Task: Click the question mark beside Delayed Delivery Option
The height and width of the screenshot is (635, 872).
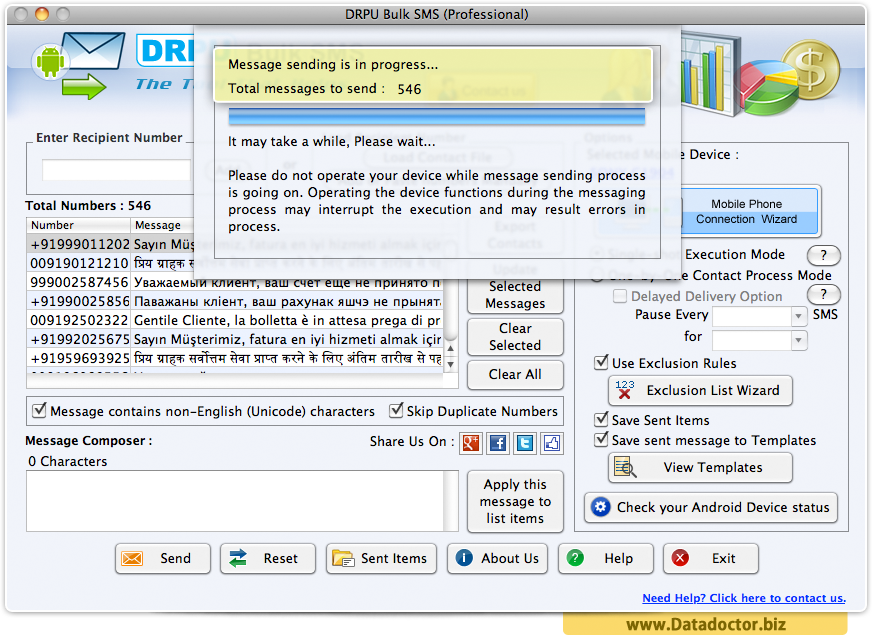Action: [x=824, y=294]
